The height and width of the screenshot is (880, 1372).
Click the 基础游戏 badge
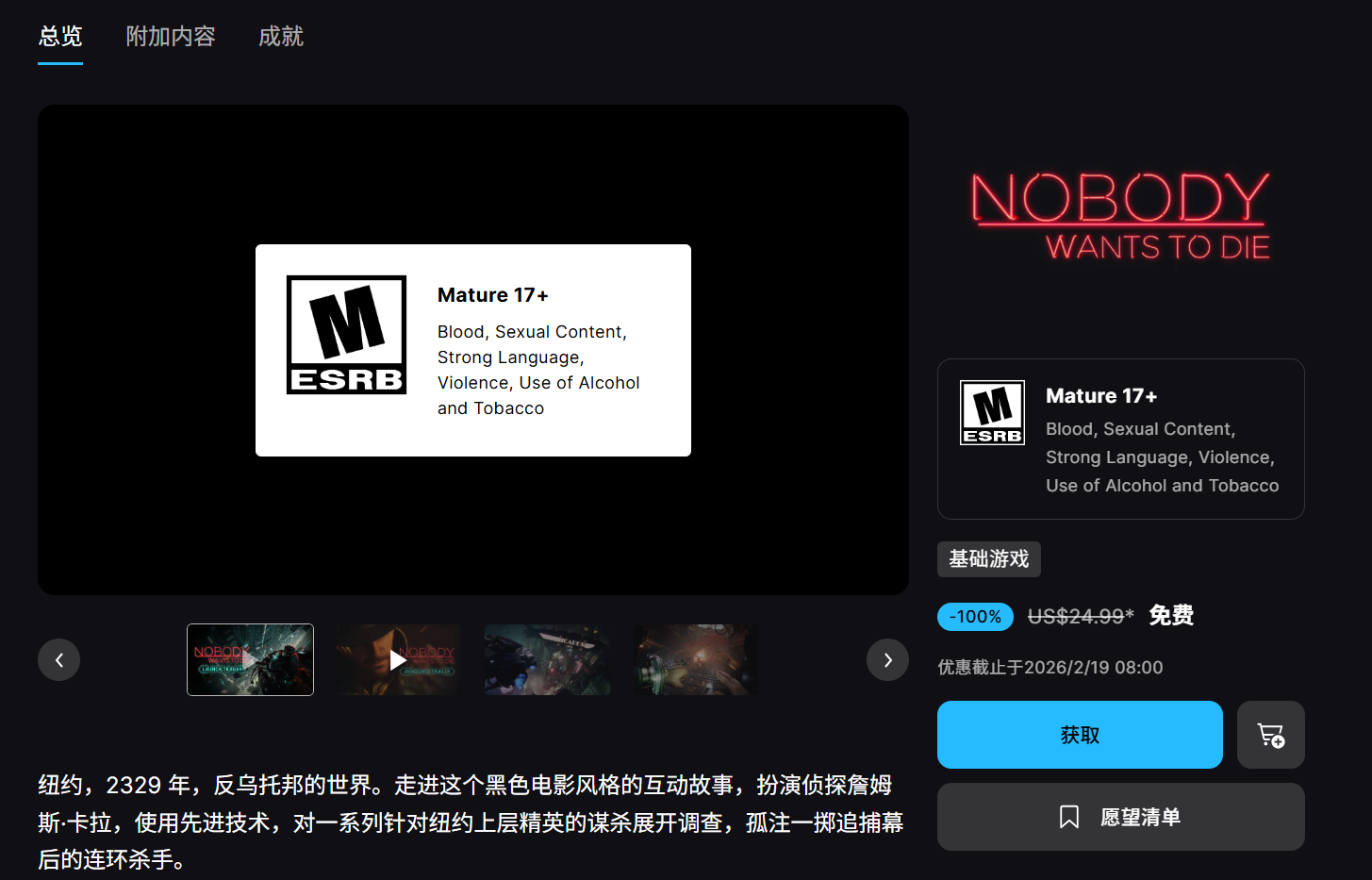click(988, 558)
